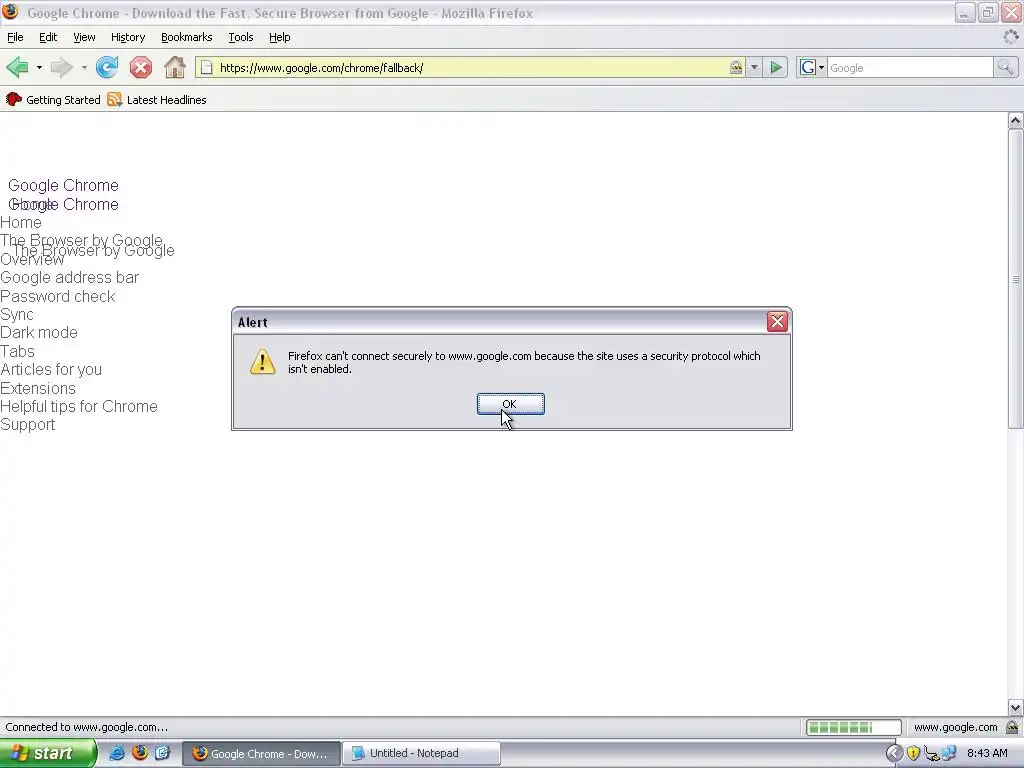Image resolution: width=1024 pixels, height=768 pixels.
Task: Click the Forward arrow button
Action: [x=62, y=67]
